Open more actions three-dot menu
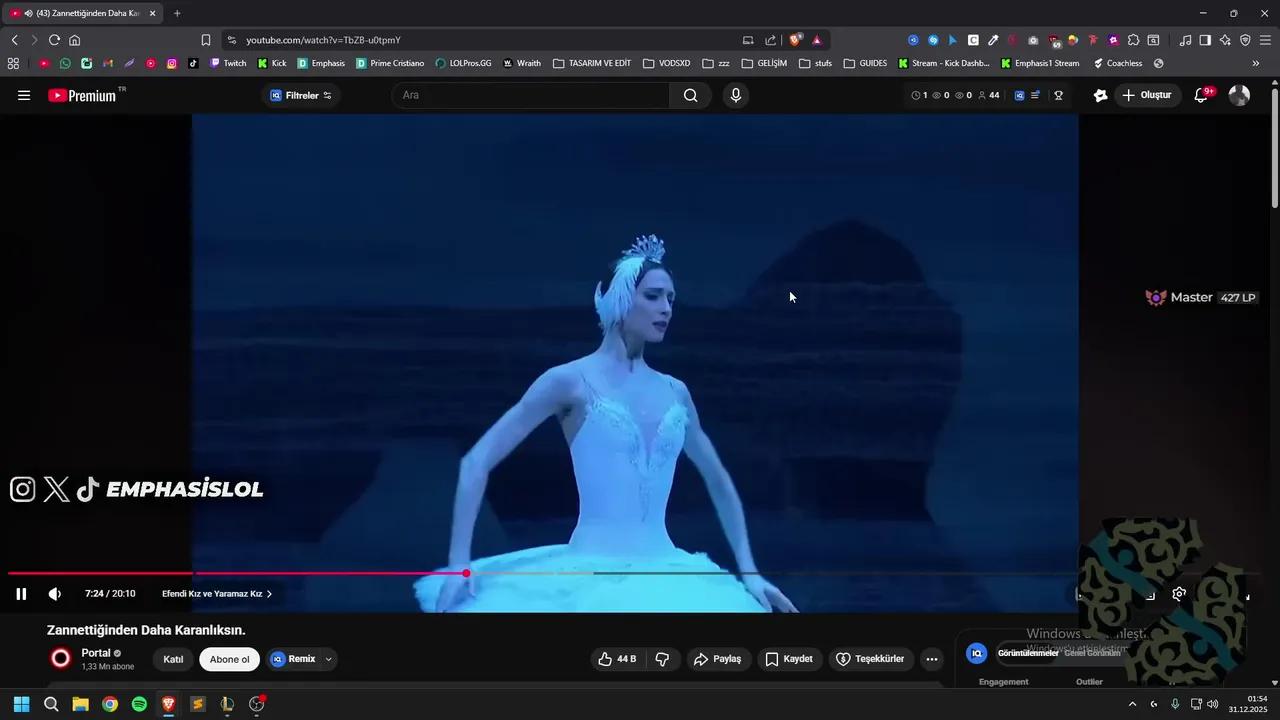Viewport: 1280px width, 720px height. point(932,659)
